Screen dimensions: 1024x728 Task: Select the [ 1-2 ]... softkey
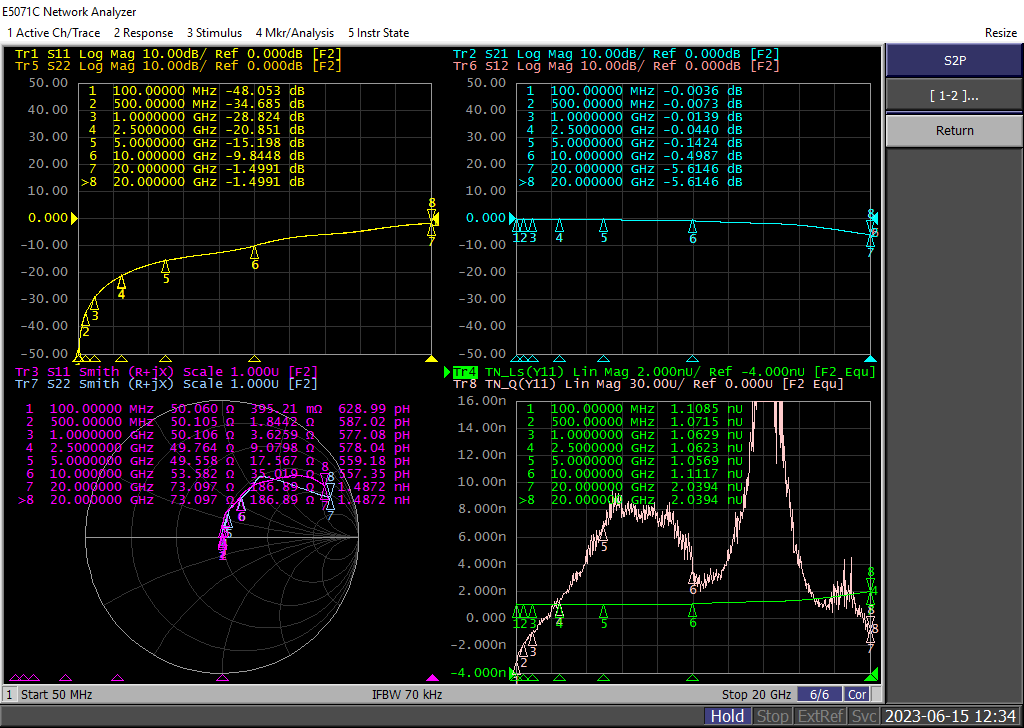pos(954,95)
